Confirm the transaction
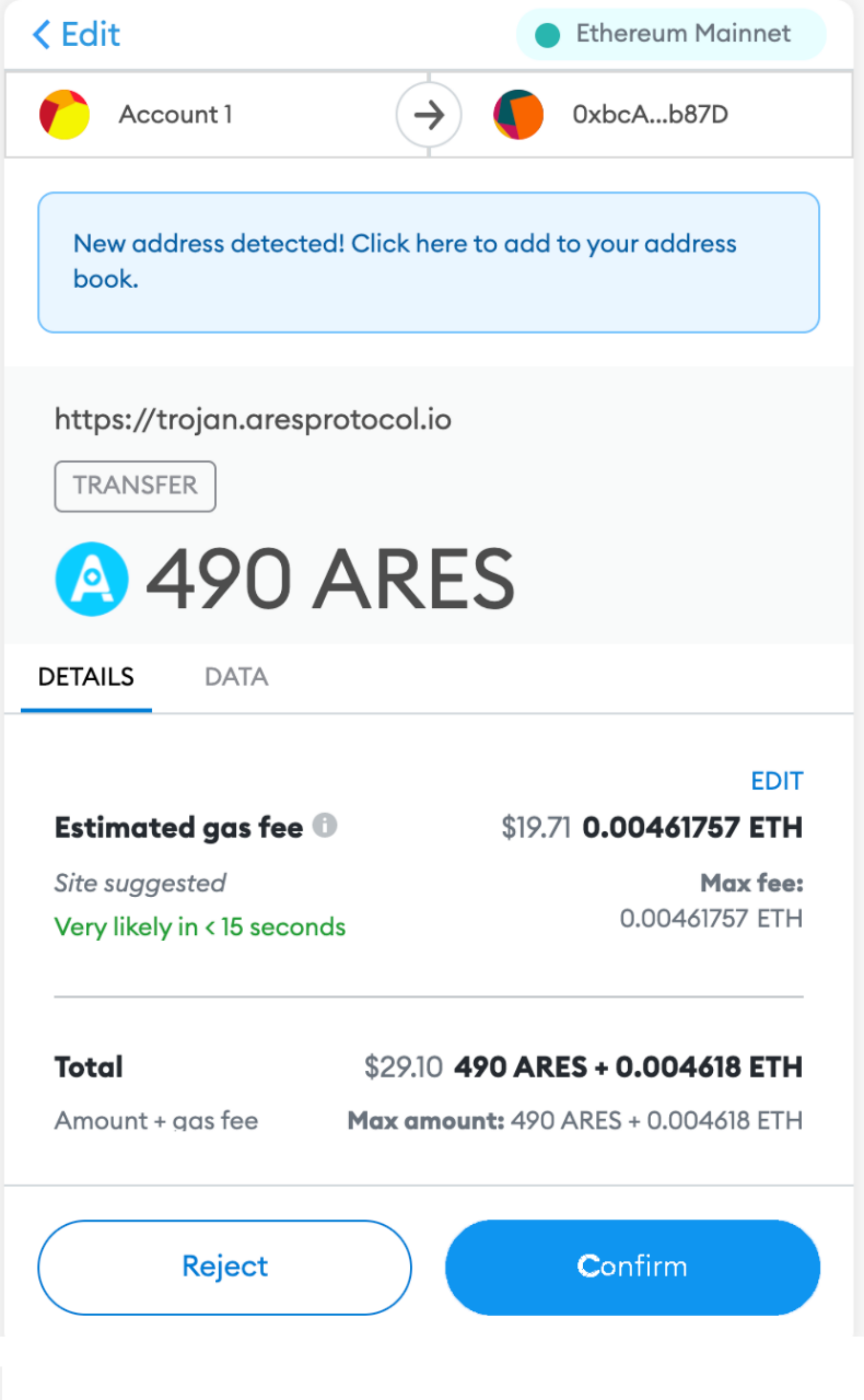 point(632,1267)
